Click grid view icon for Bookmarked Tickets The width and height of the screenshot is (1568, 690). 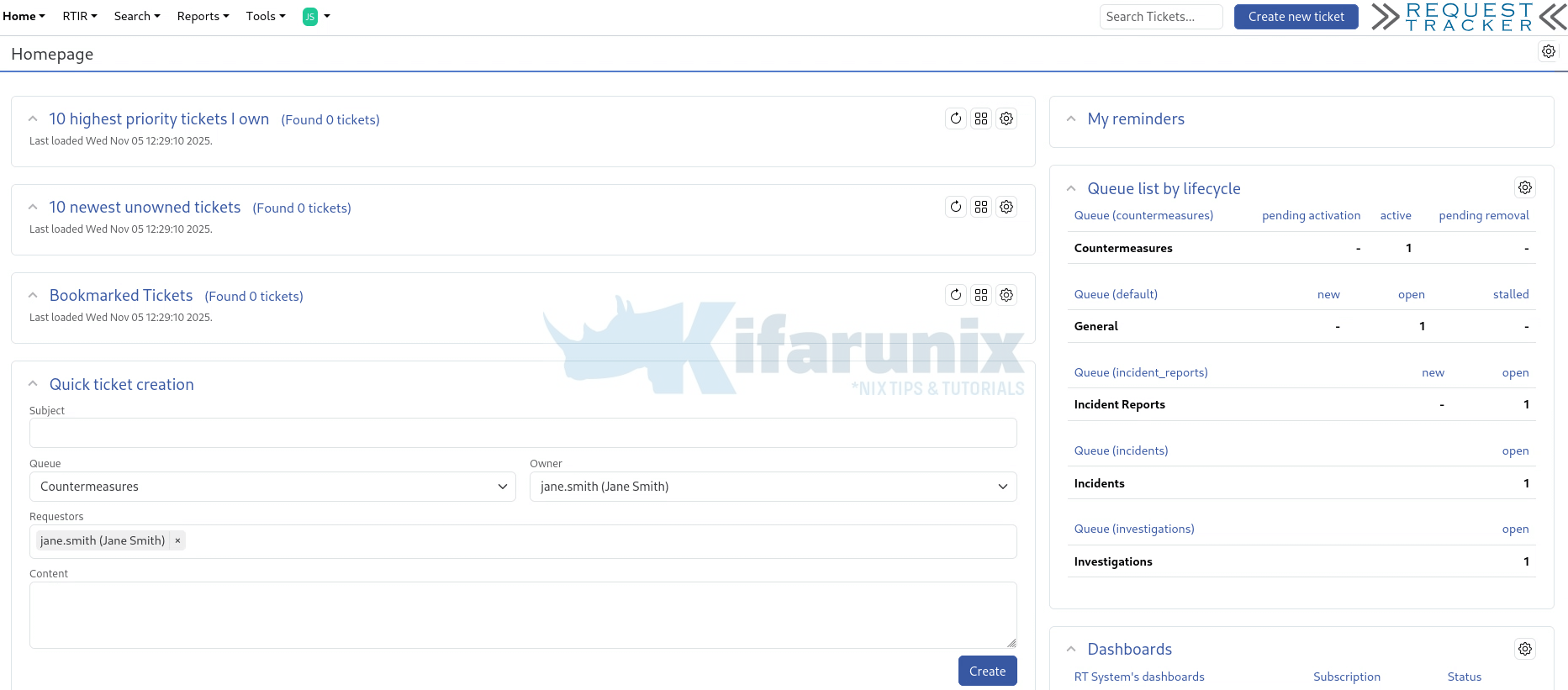[981, 295]
